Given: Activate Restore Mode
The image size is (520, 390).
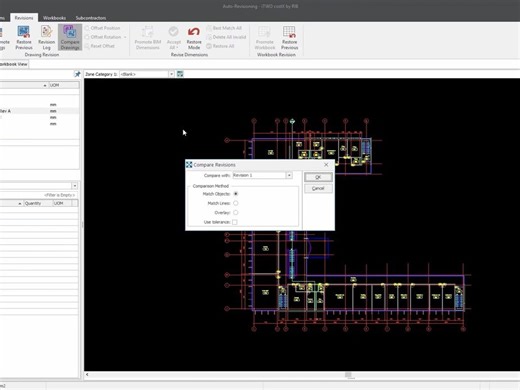Looking at the screenshot, I should 194,37.
